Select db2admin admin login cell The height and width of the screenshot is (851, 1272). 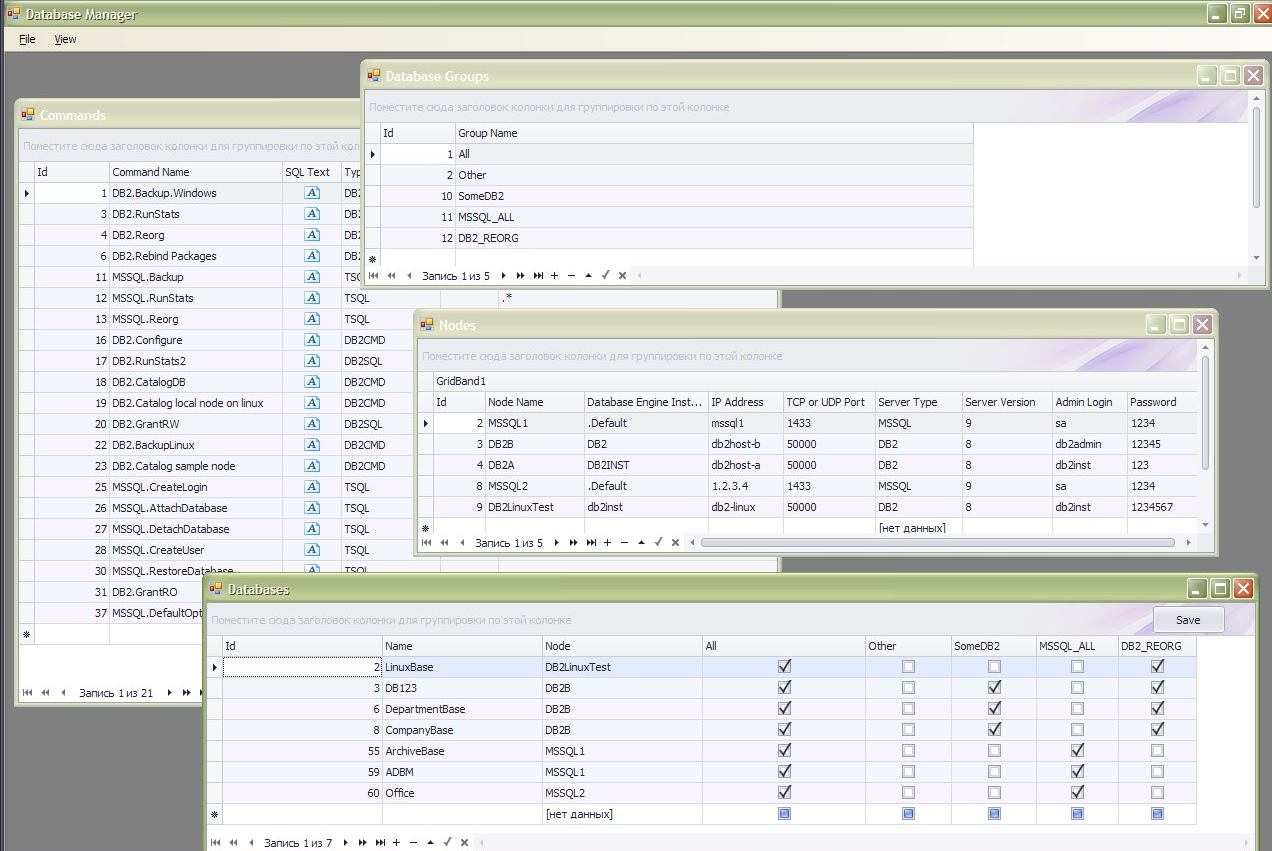(x=1089, y=444)
